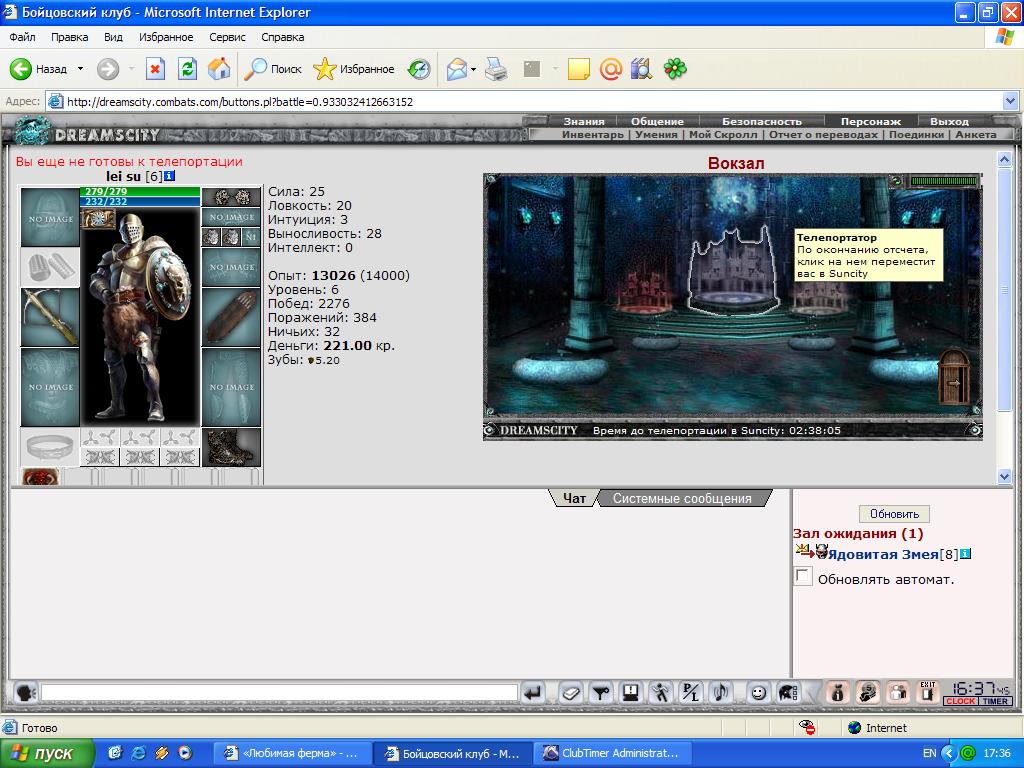Viewport: 1024px width, 768px height.
Task: Click the EXIT door icon in chat bar
Action: [x=927, y=692]
